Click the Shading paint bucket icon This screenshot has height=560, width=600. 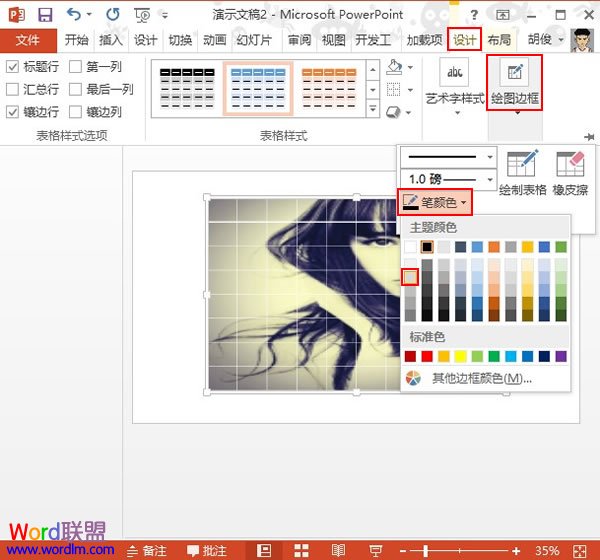(394, 67)
